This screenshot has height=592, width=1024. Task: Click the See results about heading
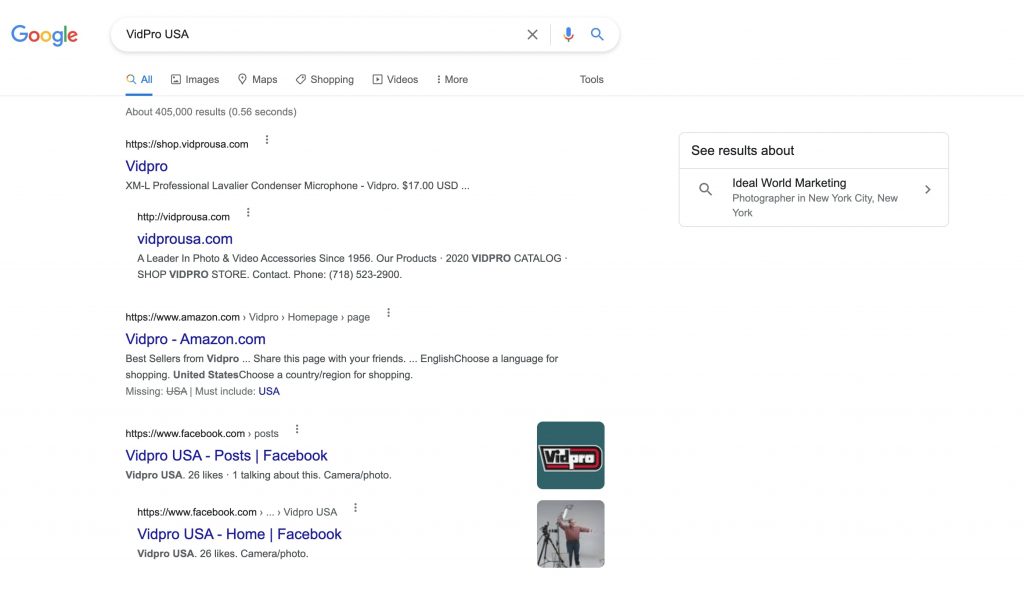743,151
